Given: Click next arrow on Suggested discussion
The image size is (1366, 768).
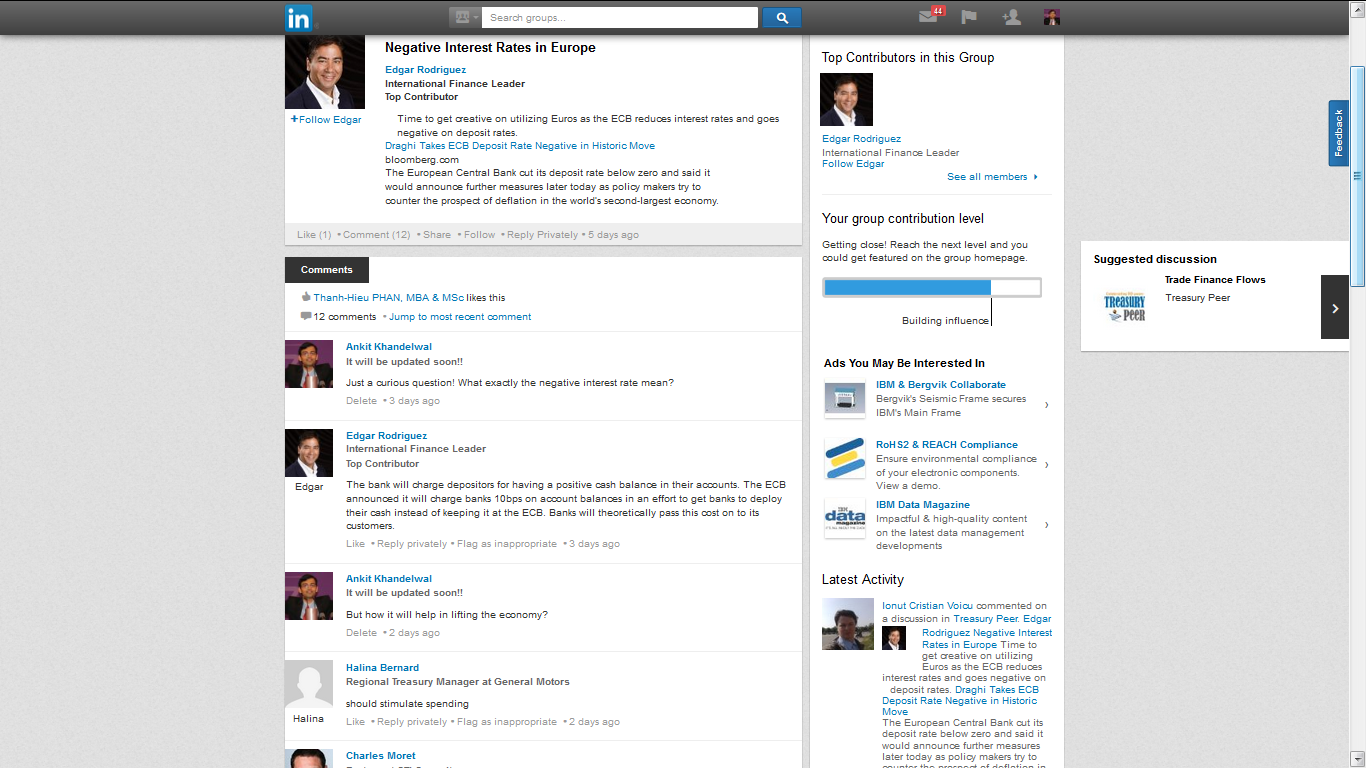Looking at the screenshot, I should point(1335,307).
